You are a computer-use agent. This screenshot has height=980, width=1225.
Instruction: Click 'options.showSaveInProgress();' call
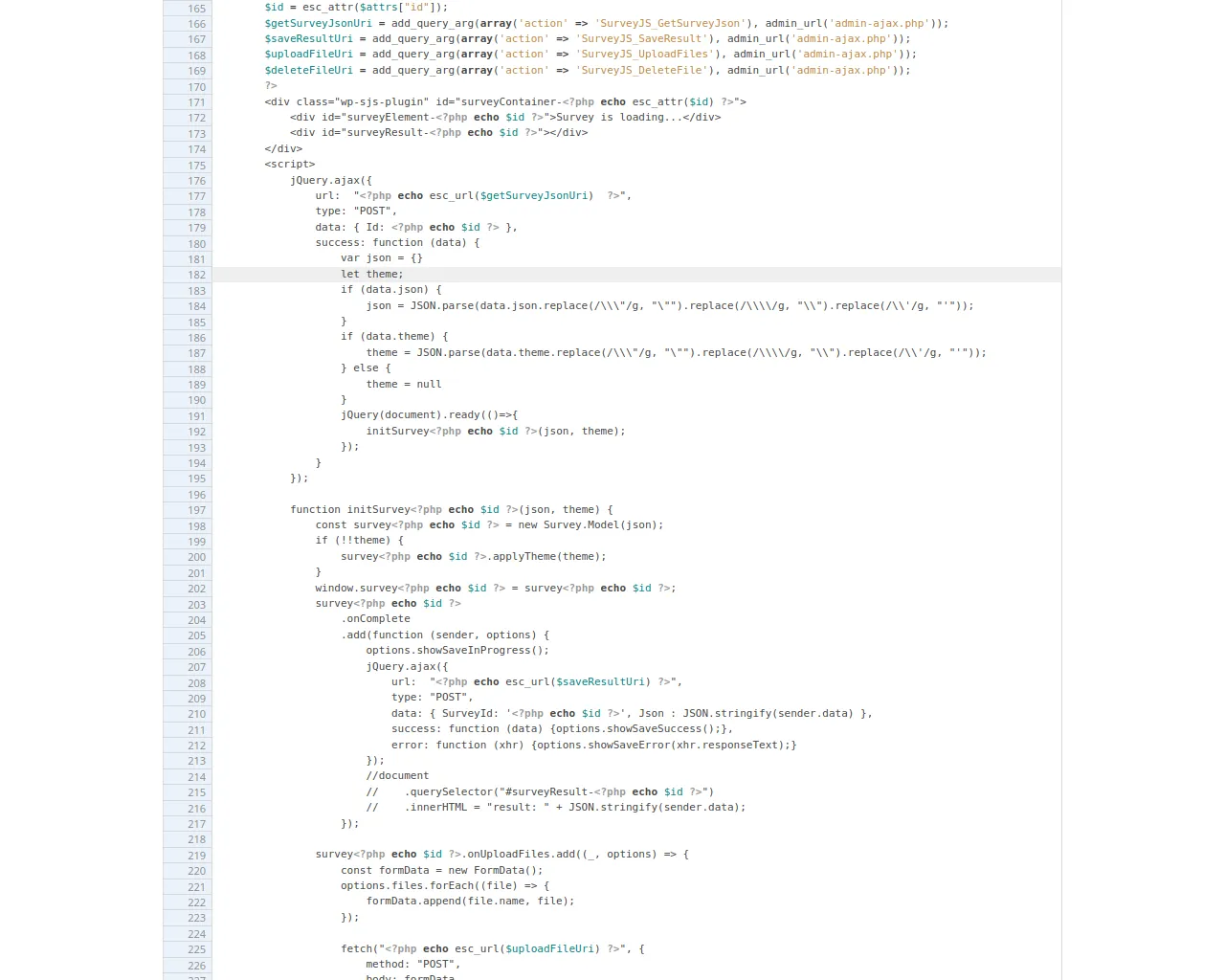[x=457, y=651]
